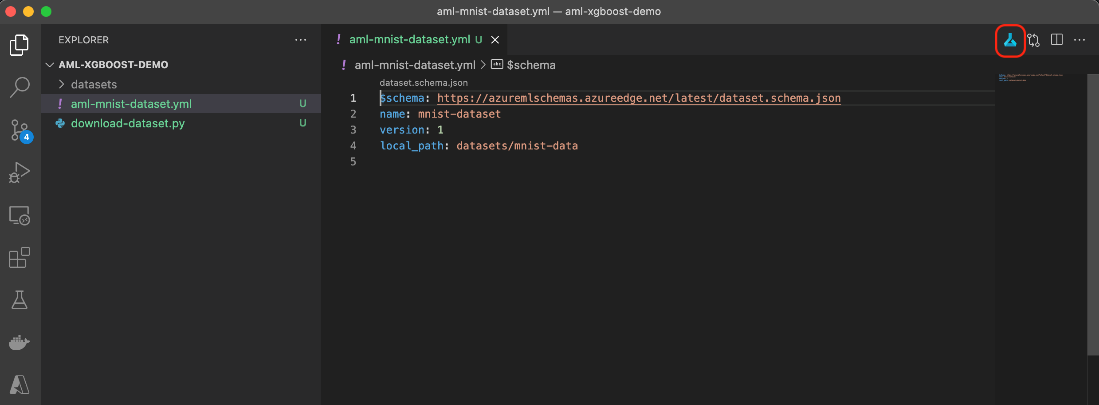Open Source Control view with 4 badge
This screenshot has width=1099, height=405.
point(20,130)
